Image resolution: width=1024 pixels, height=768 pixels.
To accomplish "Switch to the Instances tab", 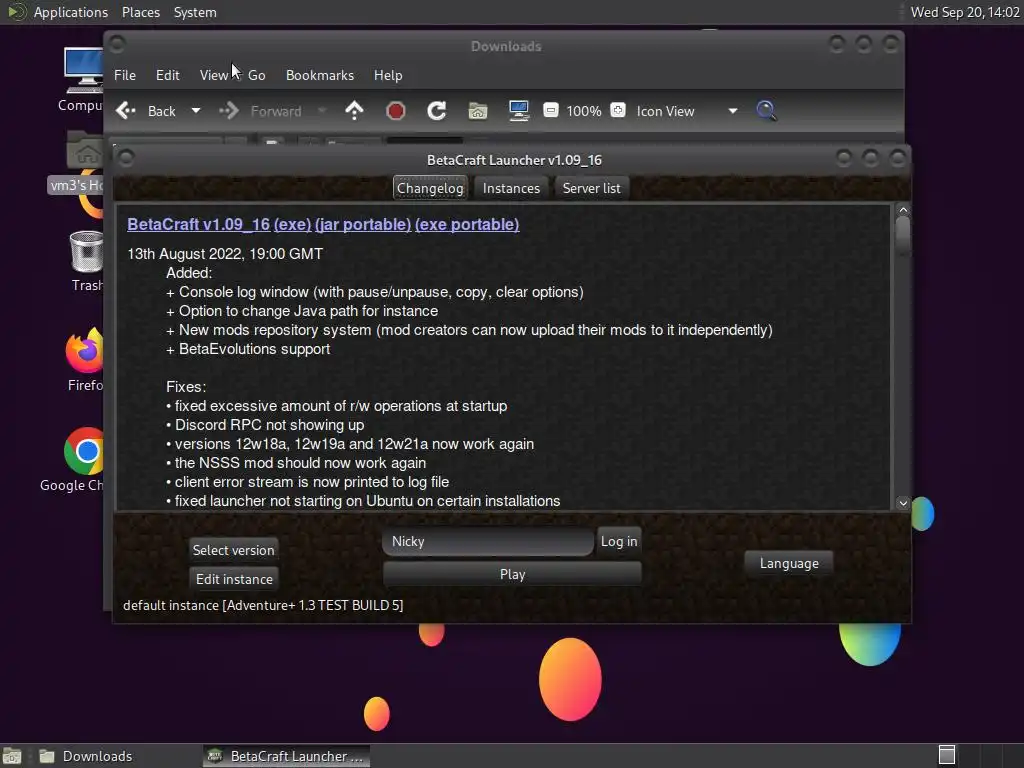I will [x=511, y=188].
